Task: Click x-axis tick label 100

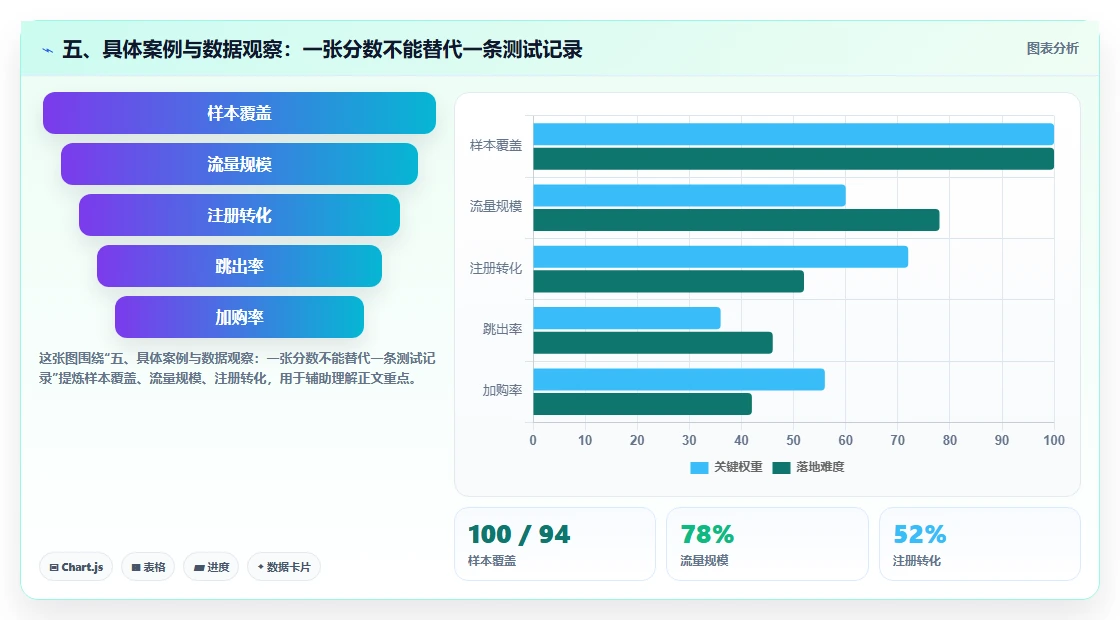Action: 1054,441
